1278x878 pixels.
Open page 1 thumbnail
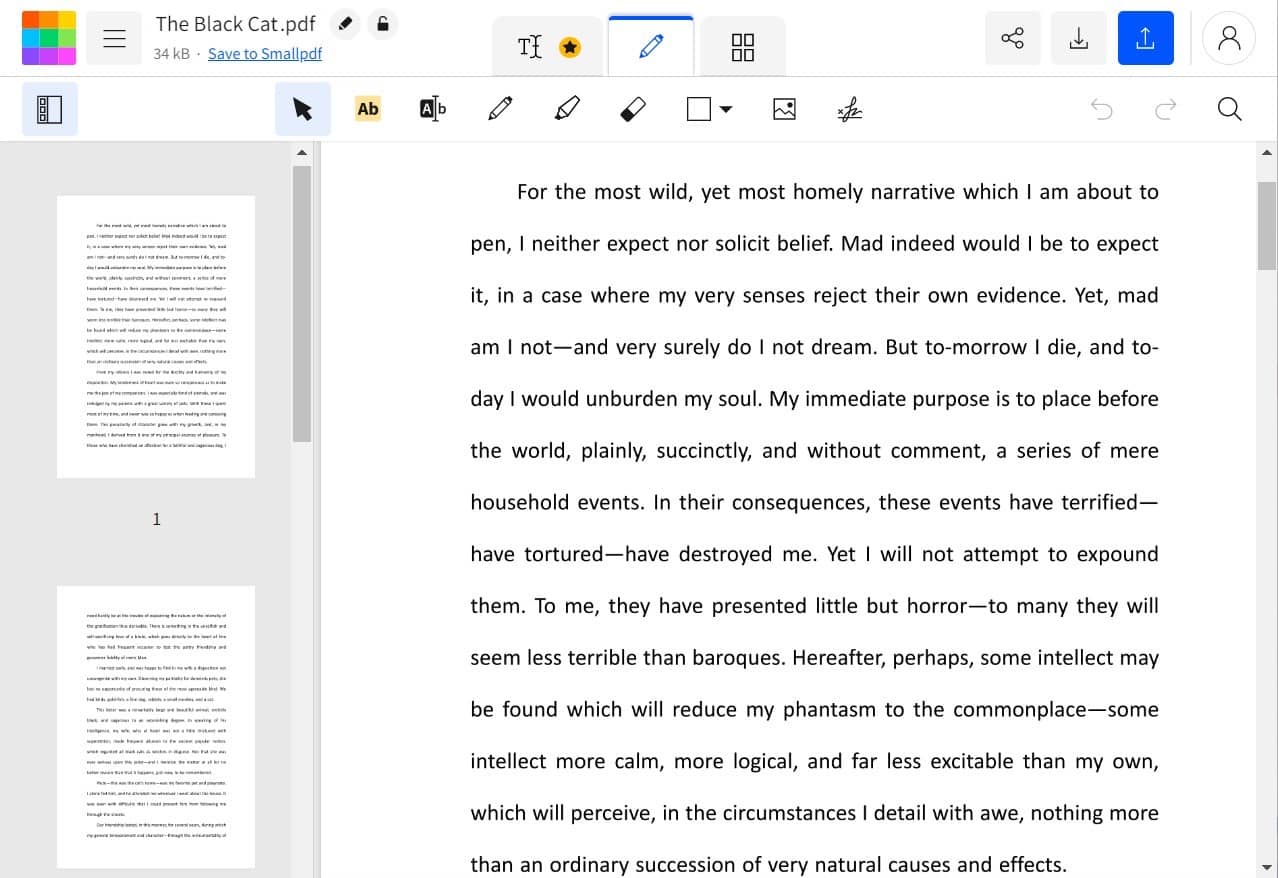click(x=156, y=336)
